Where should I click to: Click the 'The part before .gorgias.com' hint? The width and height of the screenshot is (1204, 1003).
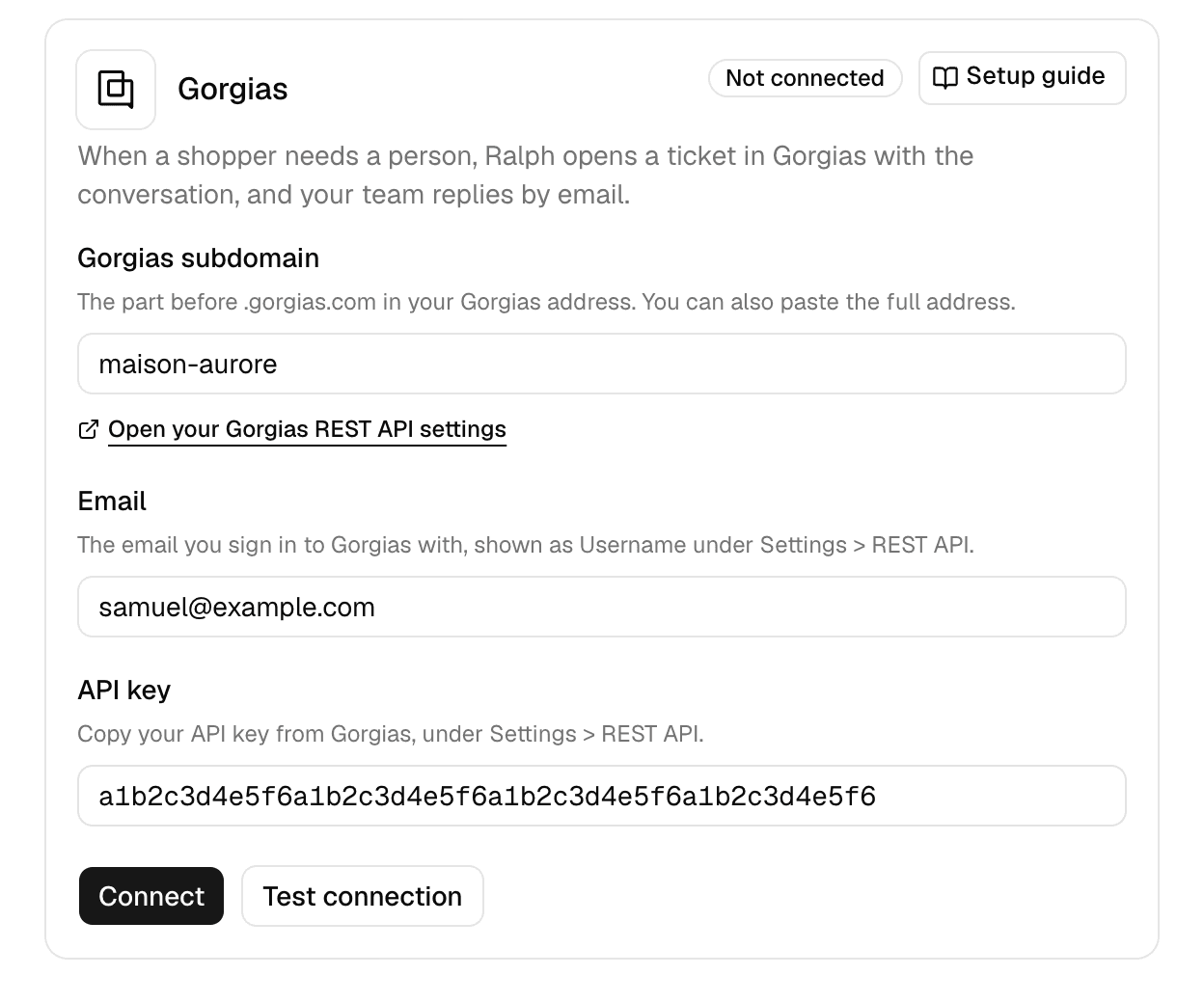547,302
